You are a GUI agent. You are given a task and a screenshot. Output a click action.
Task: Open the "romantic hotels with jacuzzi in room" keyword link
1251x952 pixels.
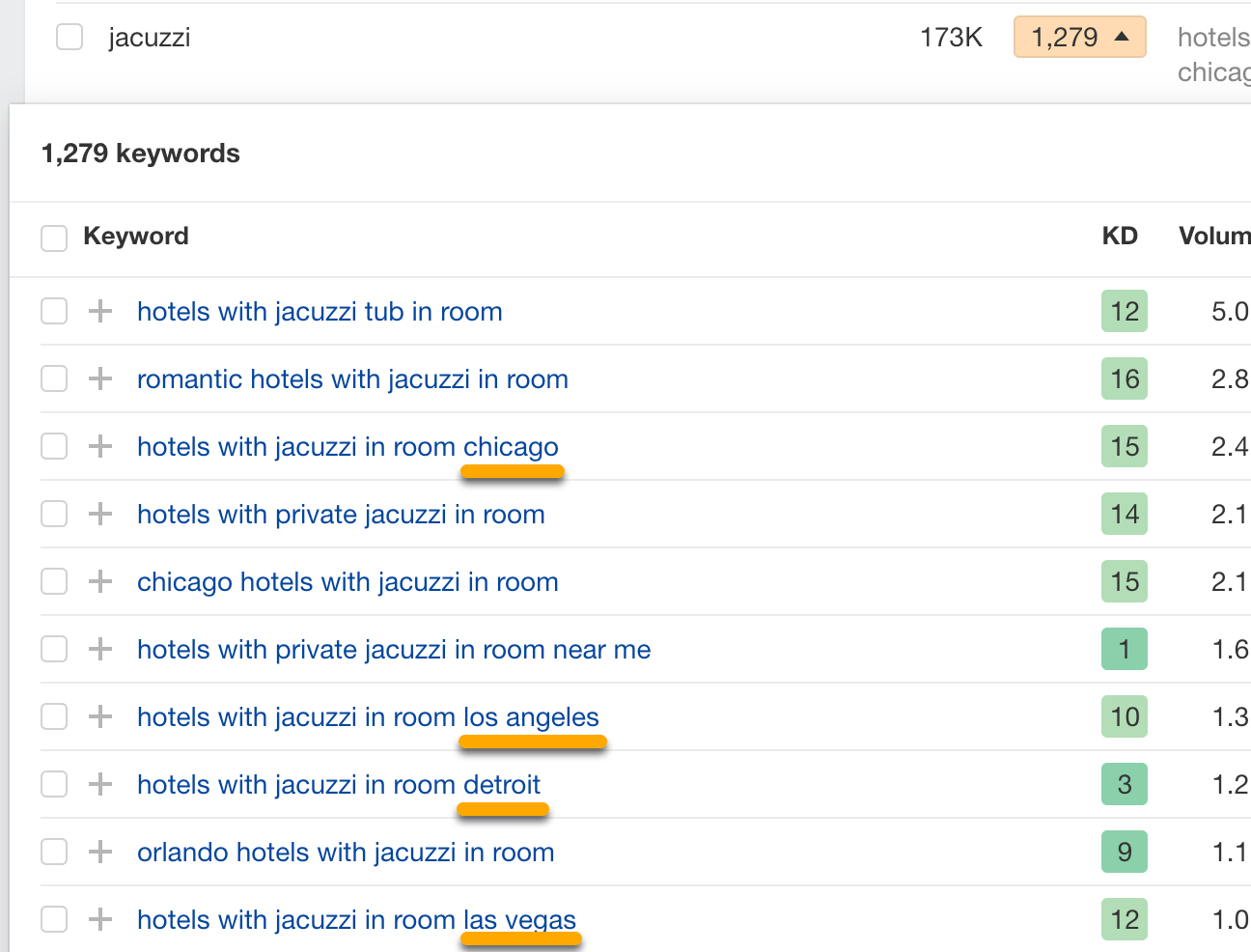click(x=352, y=378)
